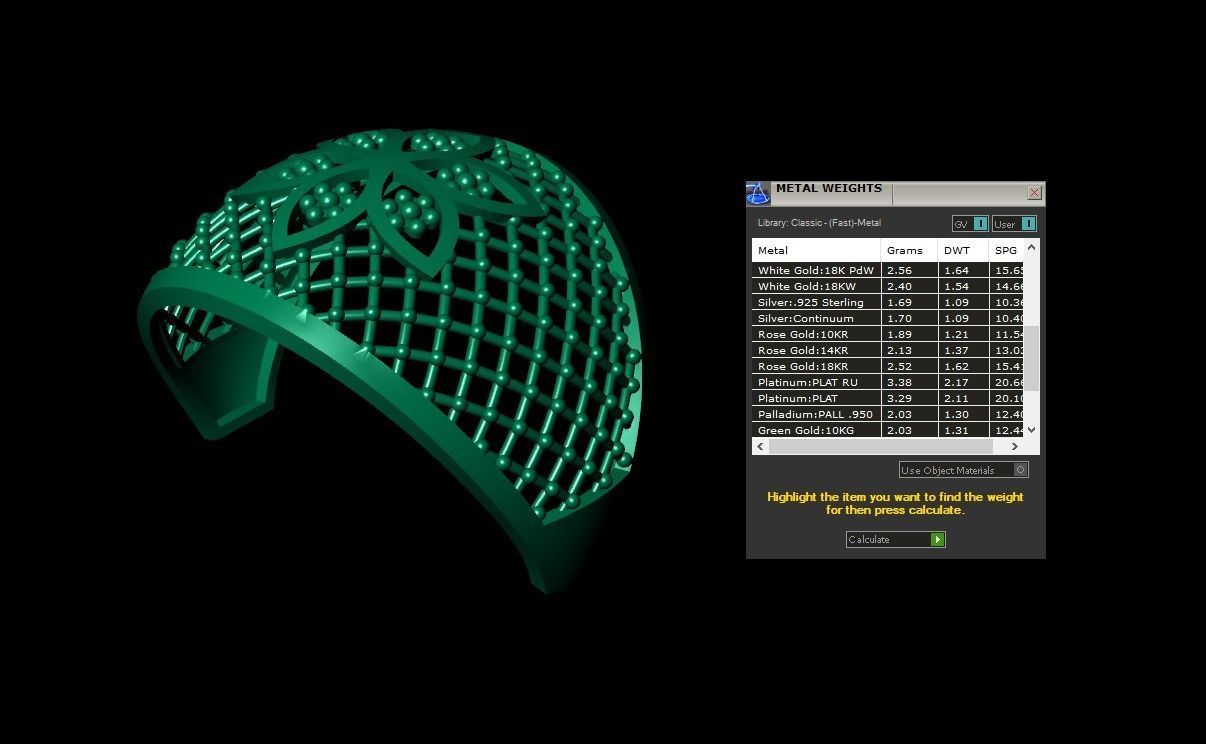Click the Library: Classic - (Fast)-Metal label
Screen dimensions: 1206x744
point(819,223)
